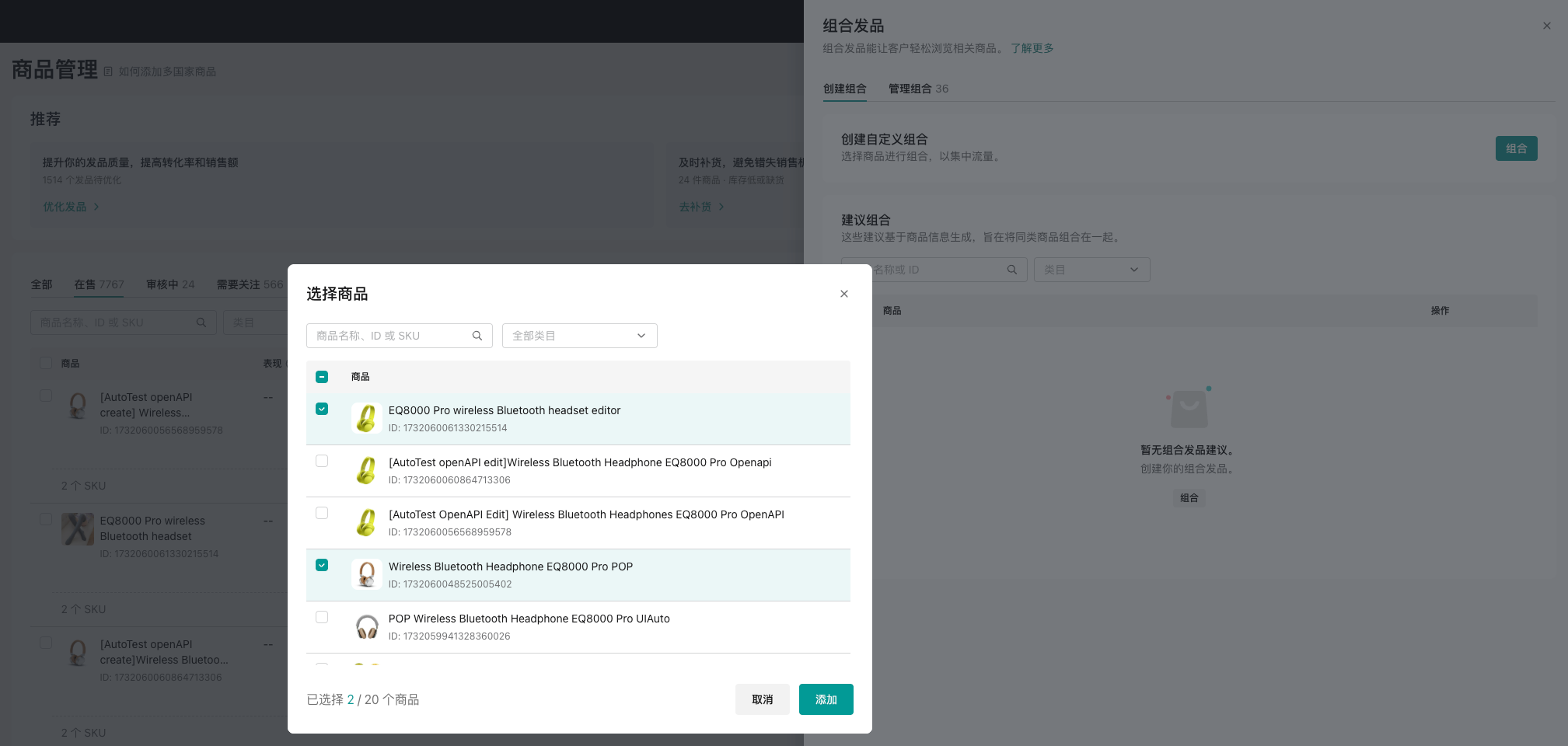
Task: Select the 创建组合 tab
Action: 844,89
